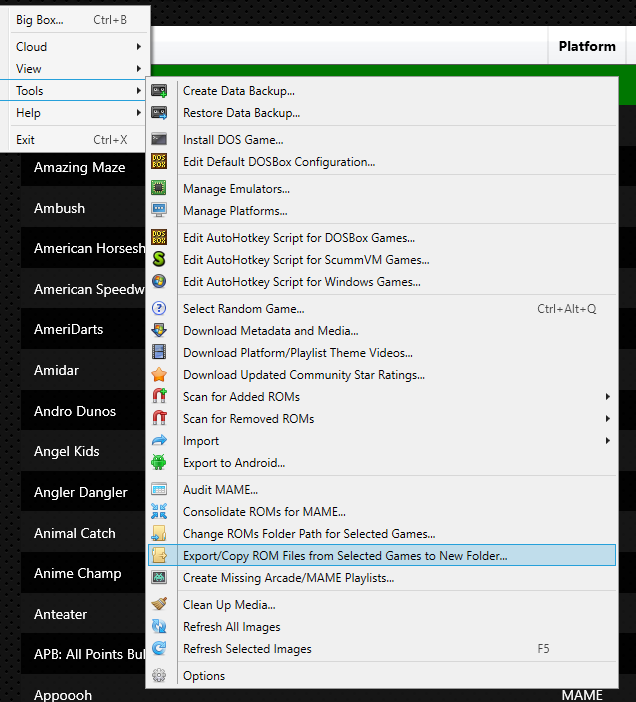Click the chip icon for Manage Emulators
The height and width of the screenshot is (702, 636).
tap(159, 188)
